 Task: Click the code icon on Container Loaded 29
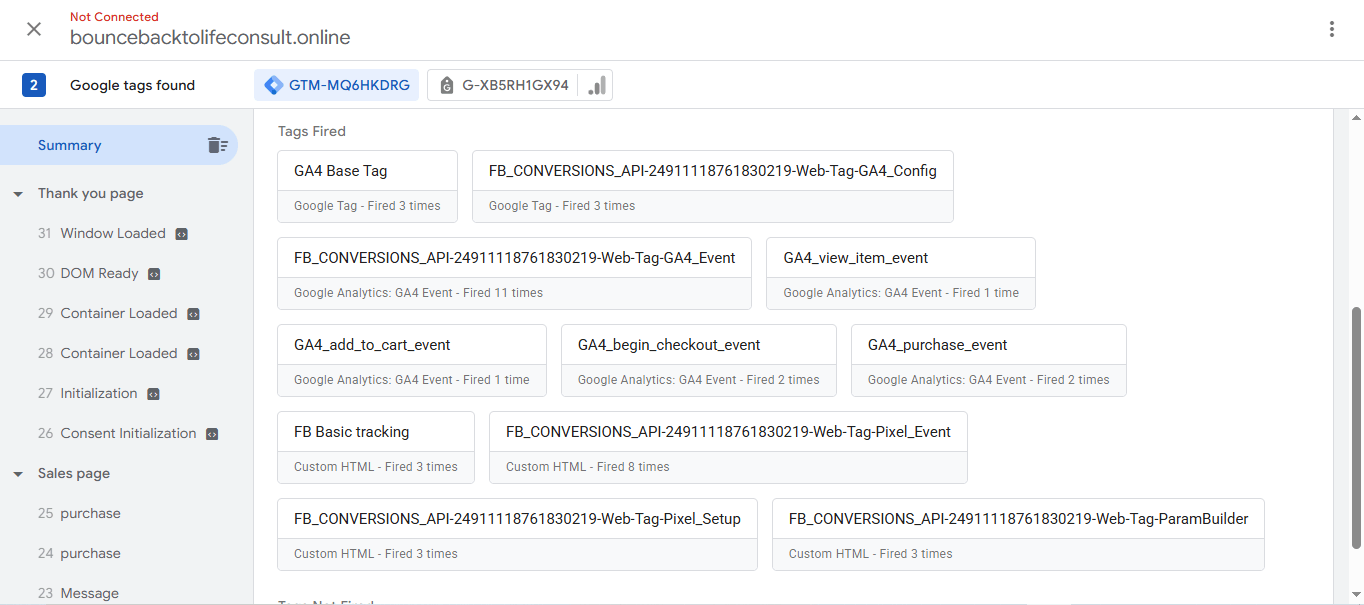[x=194, y=314]
